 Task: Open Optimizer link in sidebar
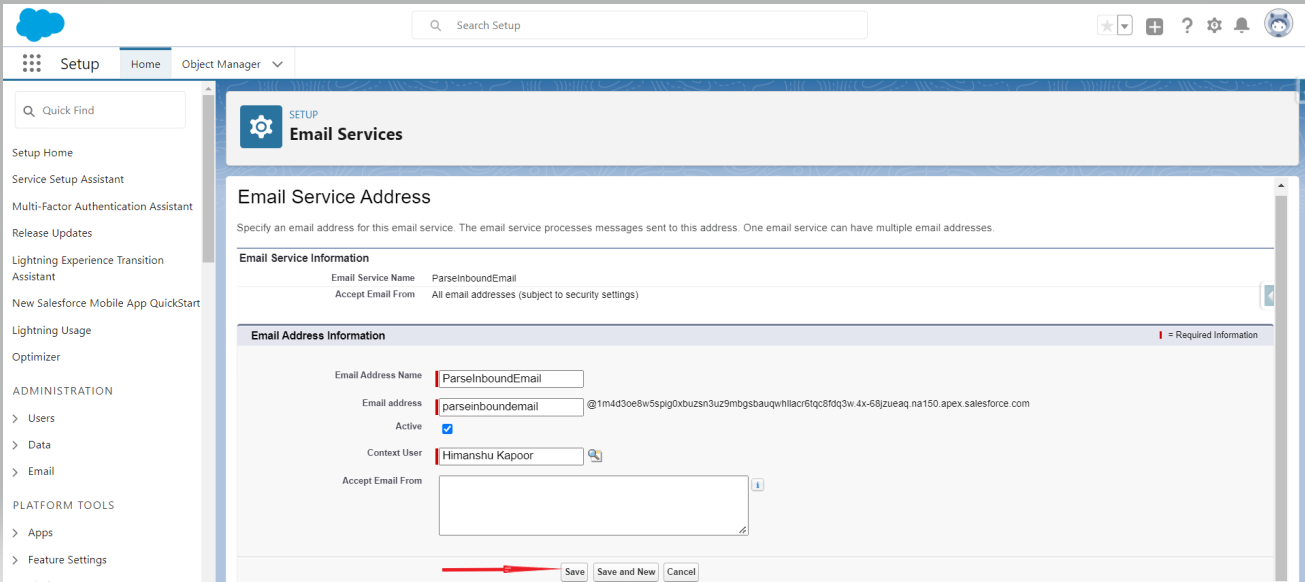(x=36, y=357)
